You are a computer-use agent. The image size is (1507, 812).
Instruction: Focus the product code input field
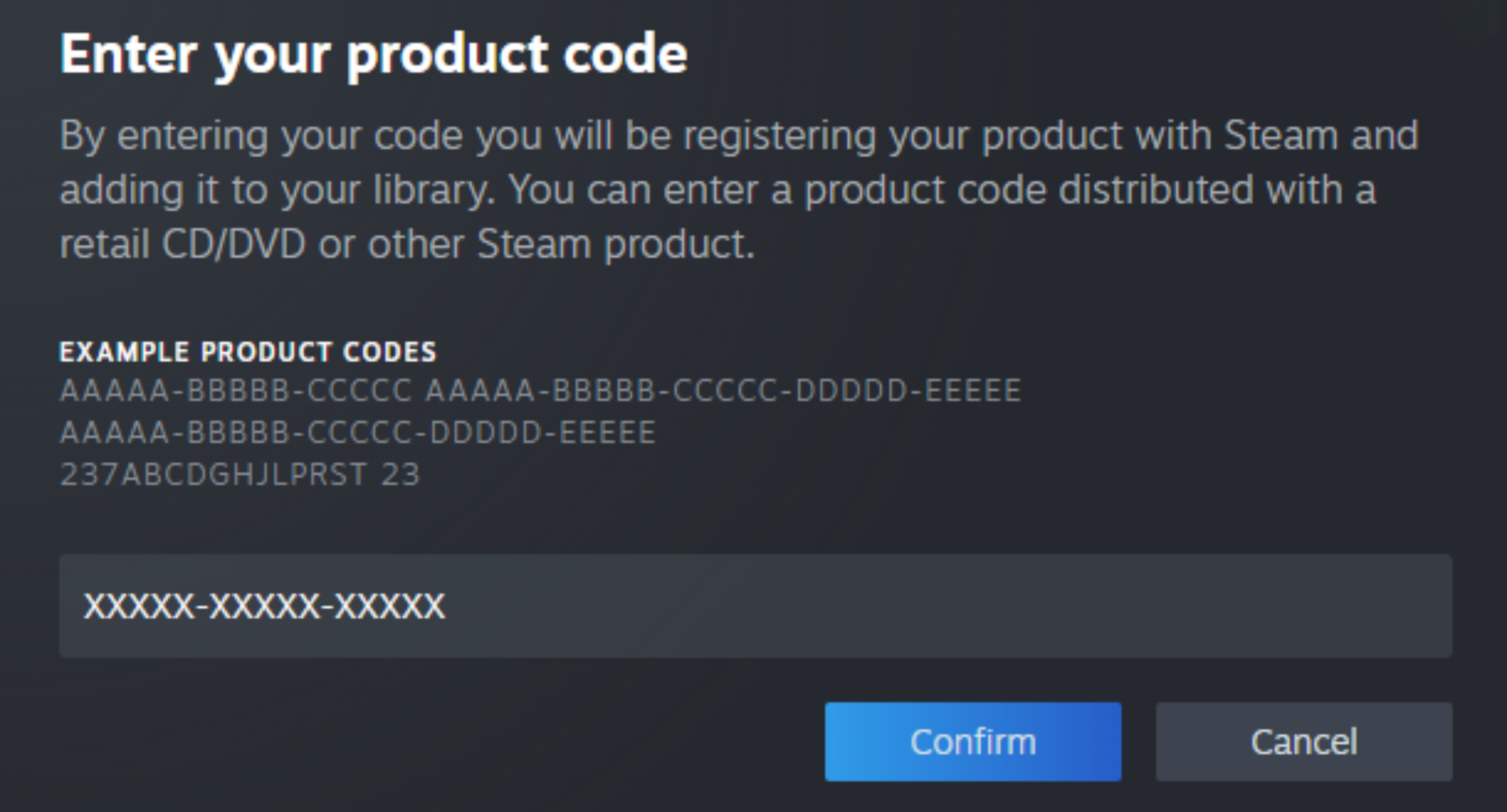(x=755, y=606)
